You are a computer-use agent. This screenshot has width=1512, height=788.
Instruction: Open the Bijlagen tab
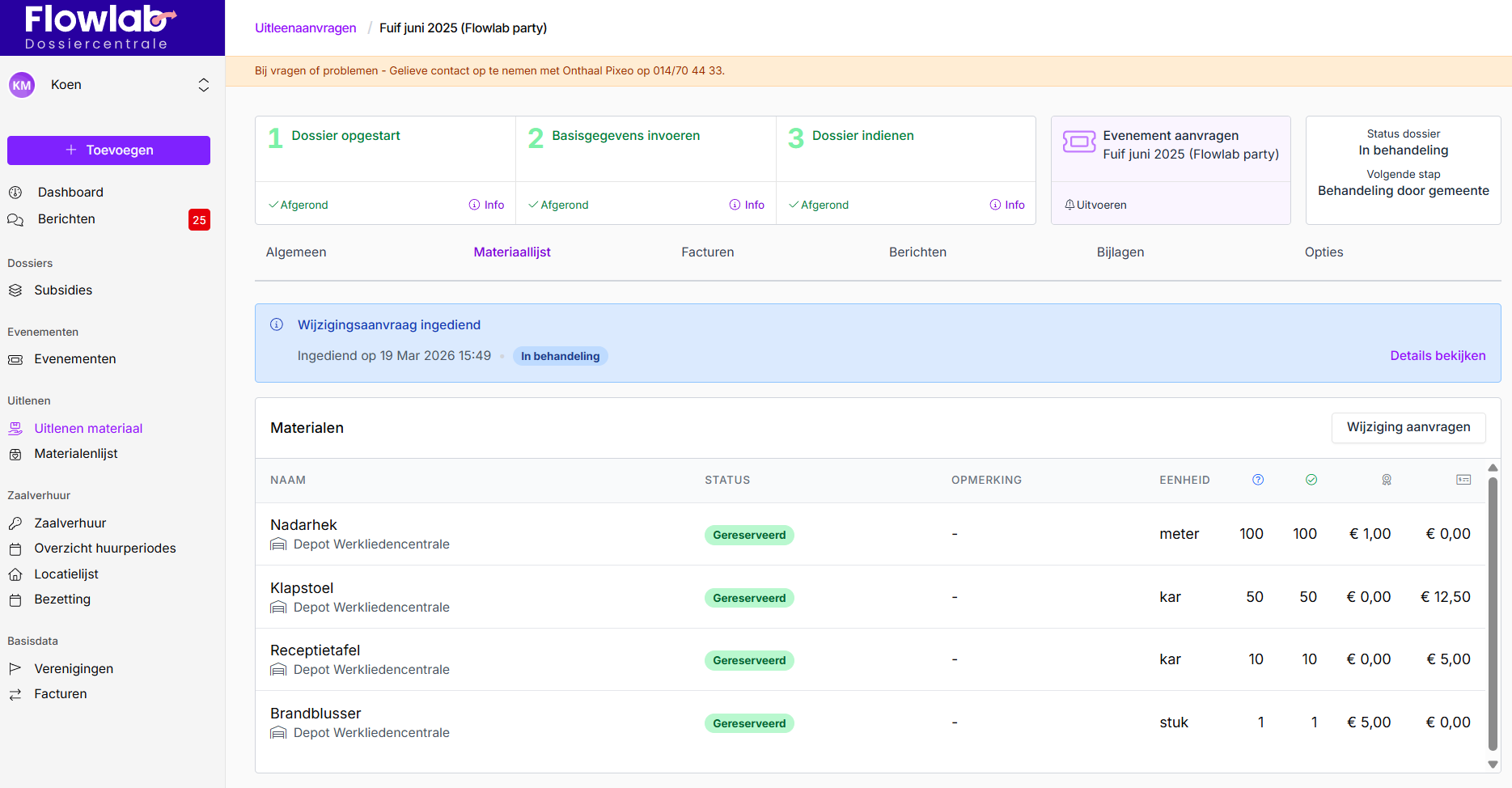click(x=1120, y=252)
